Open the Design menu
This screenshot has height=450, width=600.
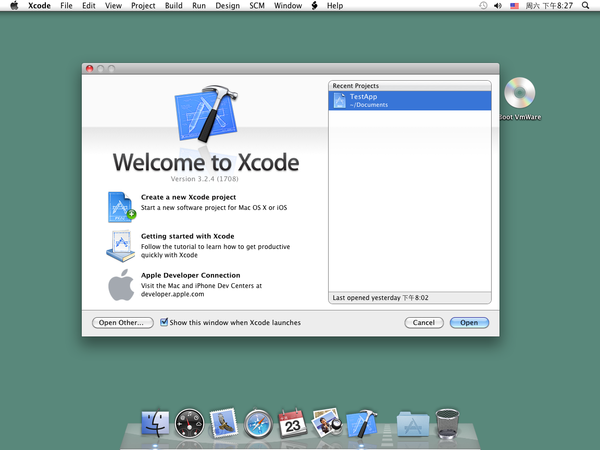(x=227, y=6)
